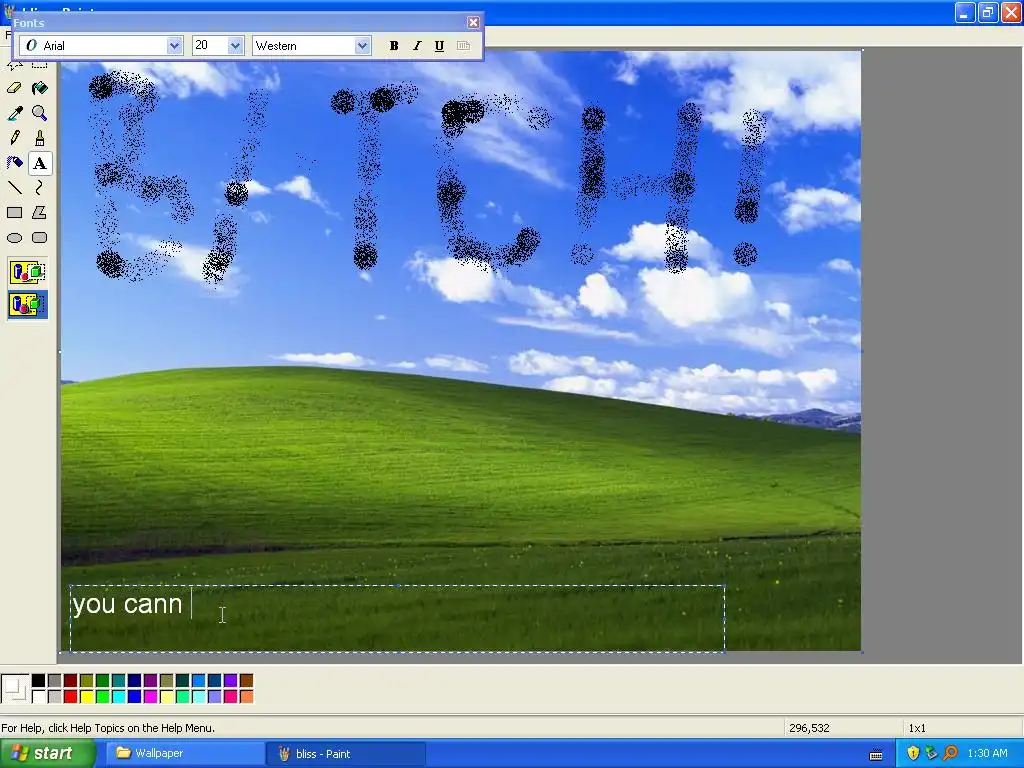Click the orange magnifier tray icon
Image resolution: width=1024 pixels, height=768 pixels.
tap(950, 754)
